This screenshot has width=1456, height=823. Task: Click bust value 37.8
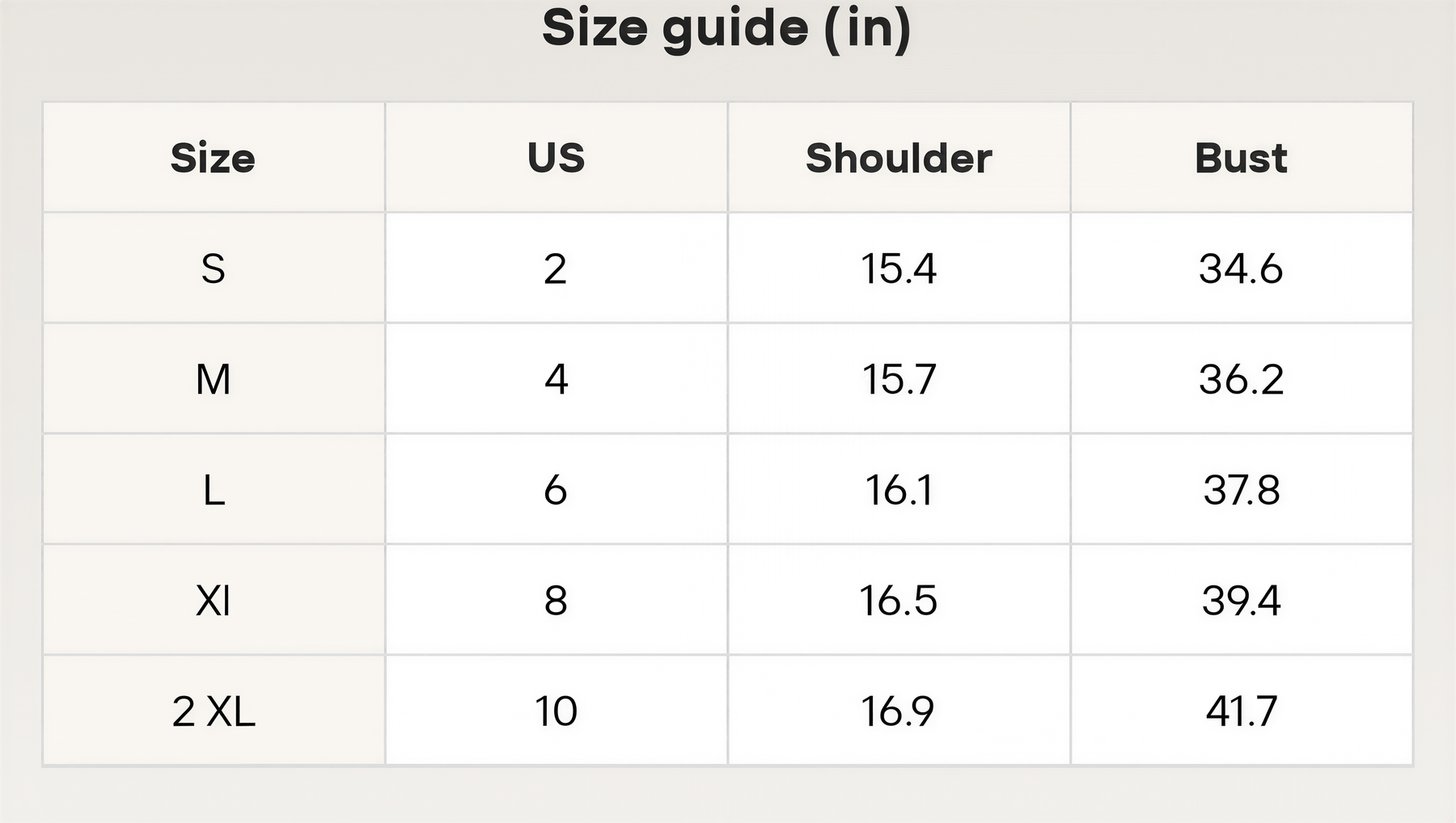(x=1242, y=490)
